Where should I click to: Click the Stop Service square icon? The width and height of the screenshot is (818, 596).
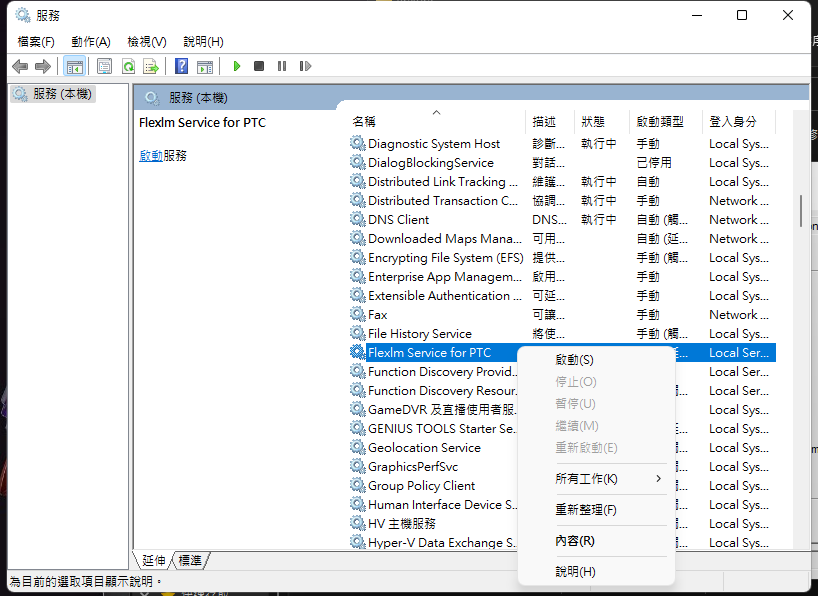pyautogui.click(x=259, y=66)
